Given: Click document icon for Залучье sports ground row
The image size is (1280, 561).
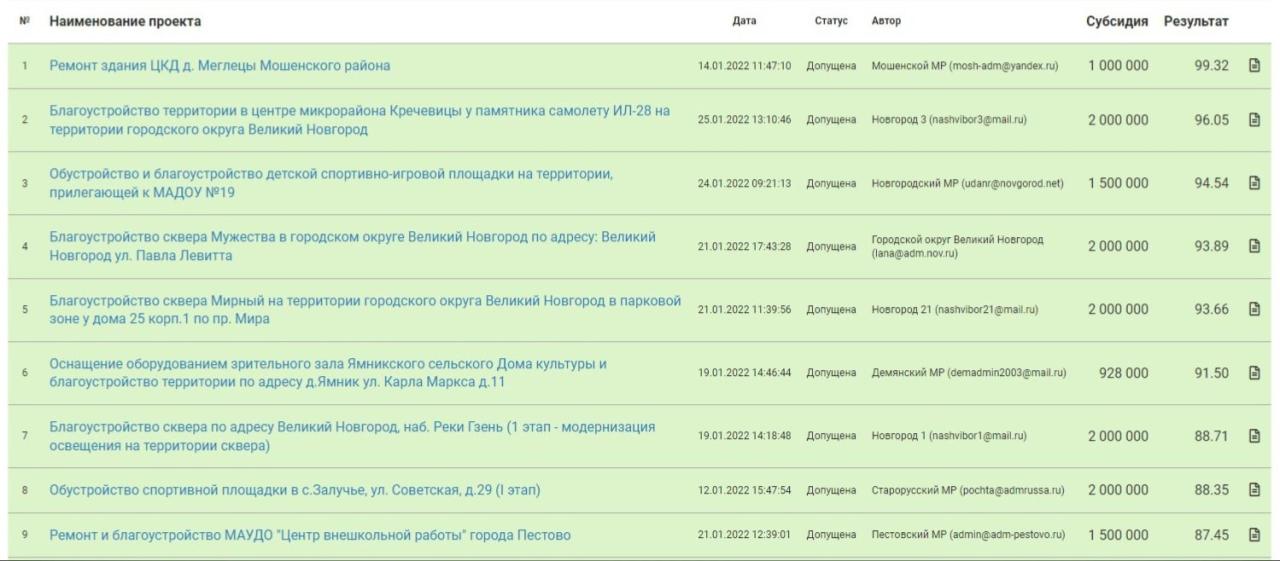Looking at the screenshot, I should [x=1254, y=490].
